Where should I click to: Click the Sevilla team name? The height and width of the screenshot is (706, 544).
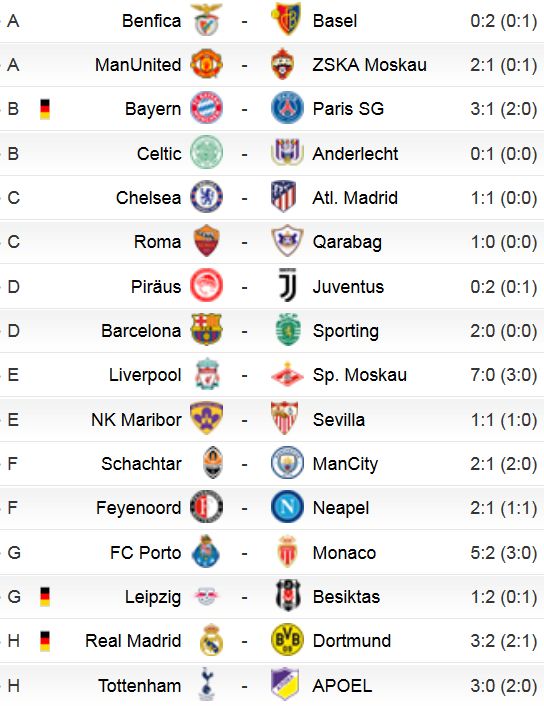[339, 420]
